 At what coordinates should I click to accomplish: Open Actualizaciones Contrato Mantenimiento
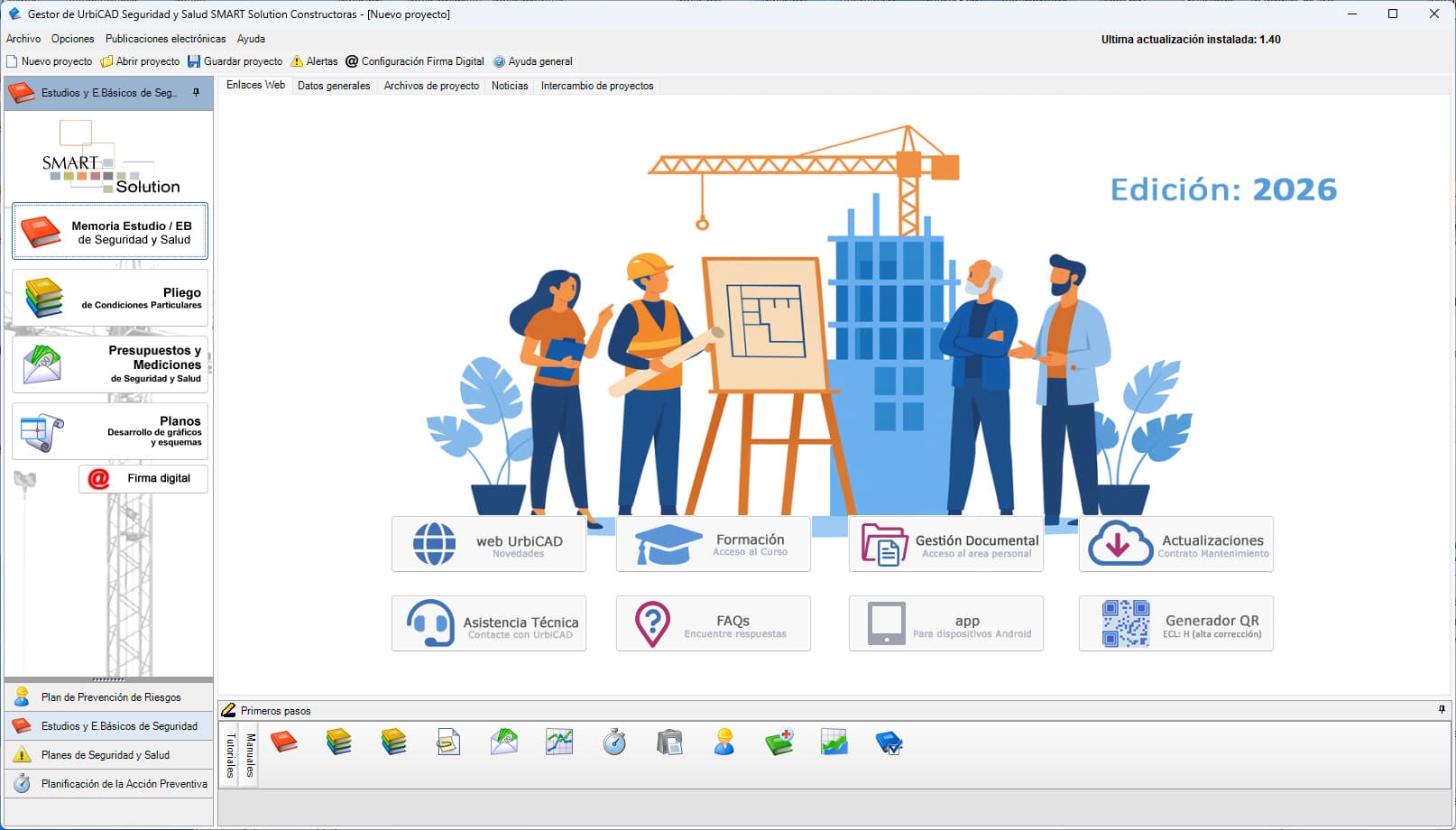click(x=1175, y=544)
